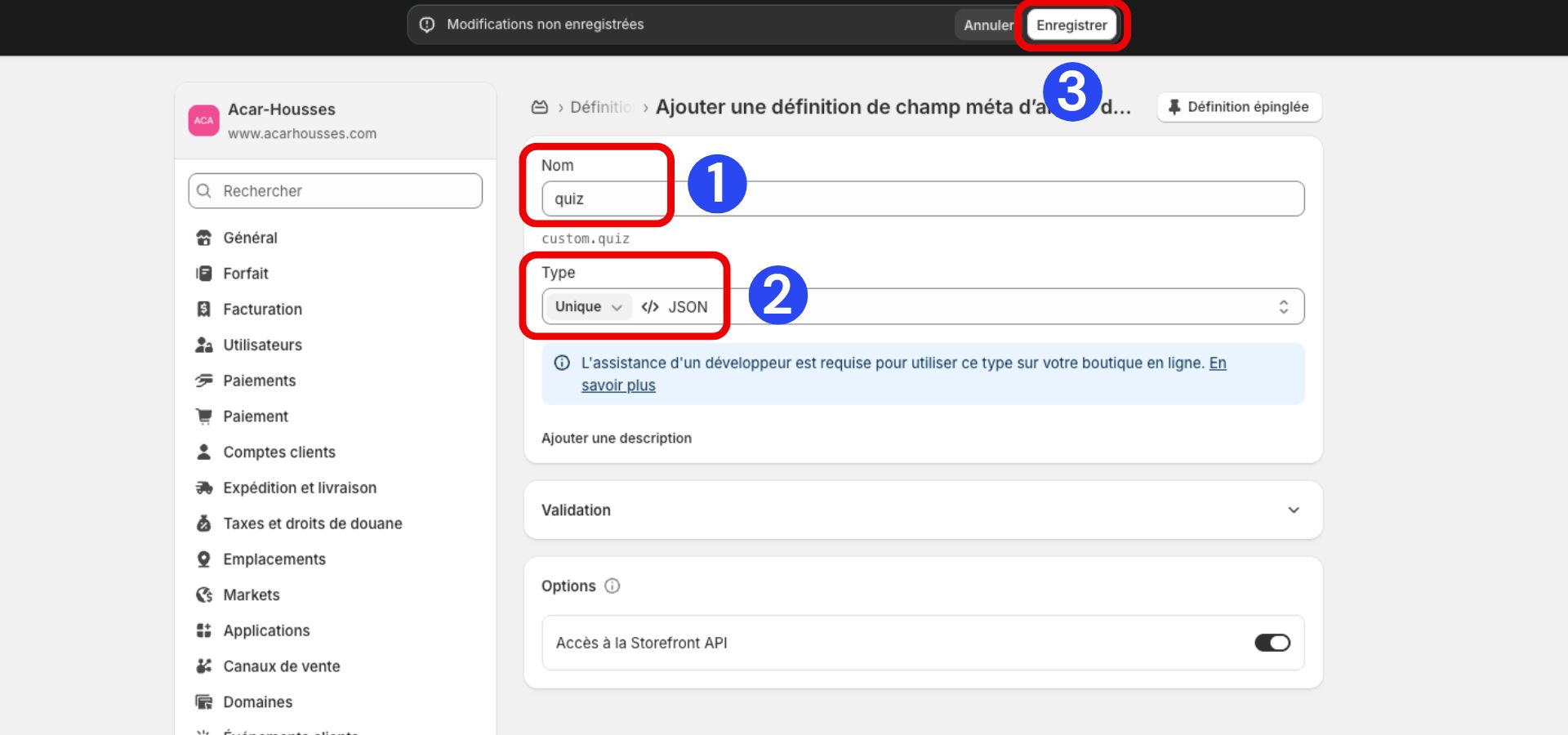The height and width of the screenshot is (735, 1568).
Task: Click the pin icon on Définition épinglée
Action: (x=1174, y=107)
